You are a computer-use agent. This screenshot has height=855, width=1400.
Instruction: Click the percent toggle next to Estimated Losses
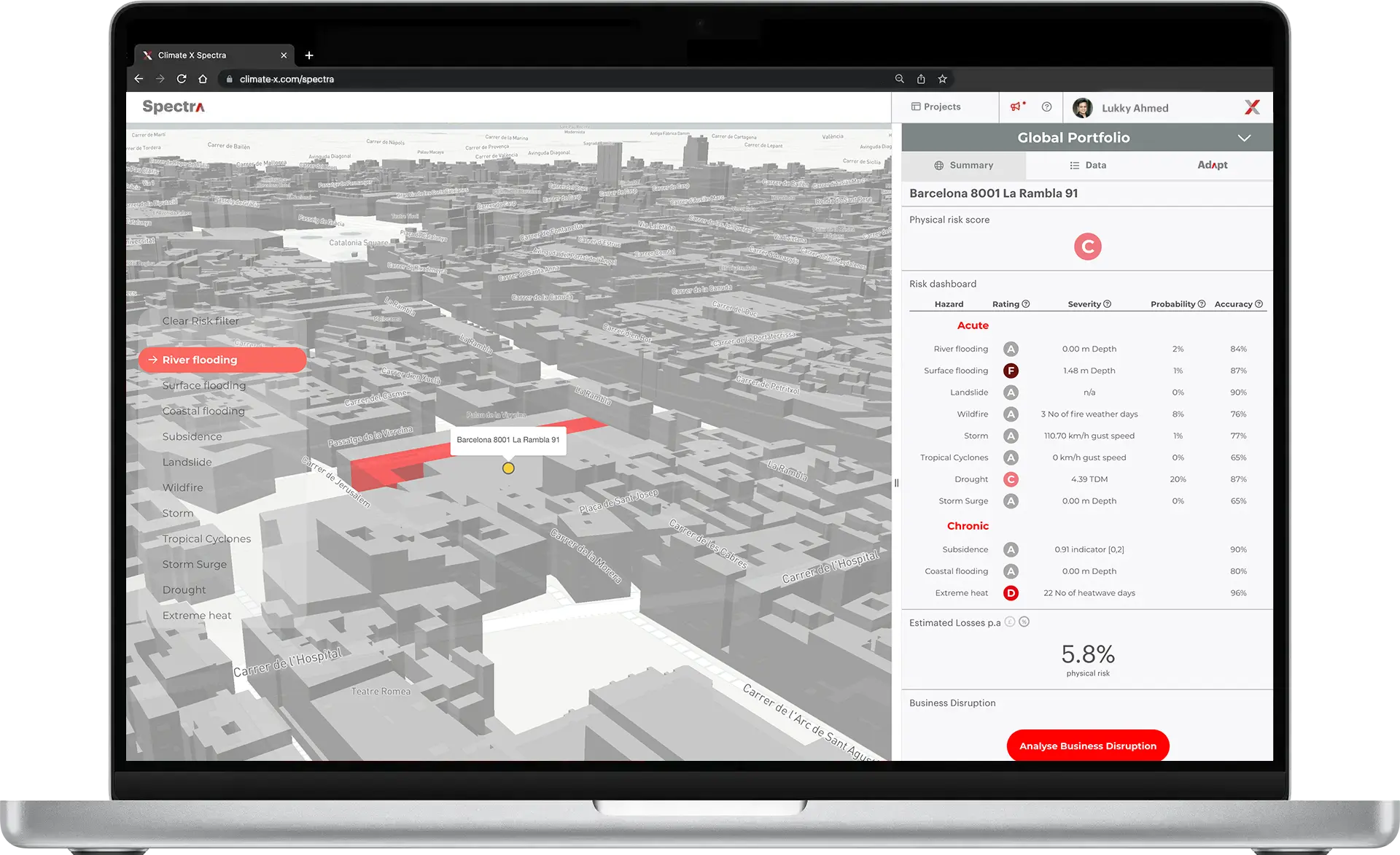[x=1024, y=622]
